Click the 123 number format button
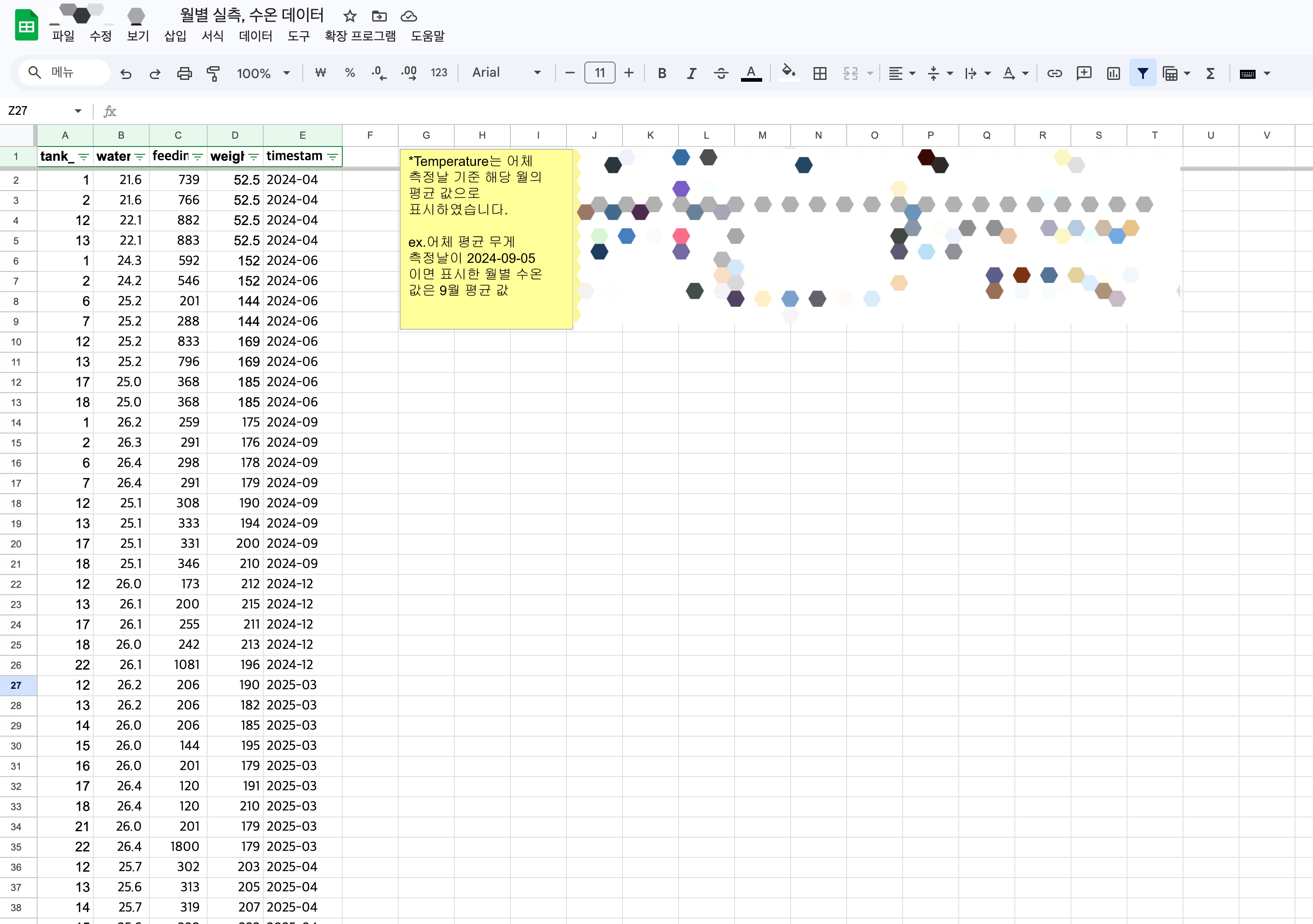The height and width of the screenshot is (924, 1313). point(439,73)
